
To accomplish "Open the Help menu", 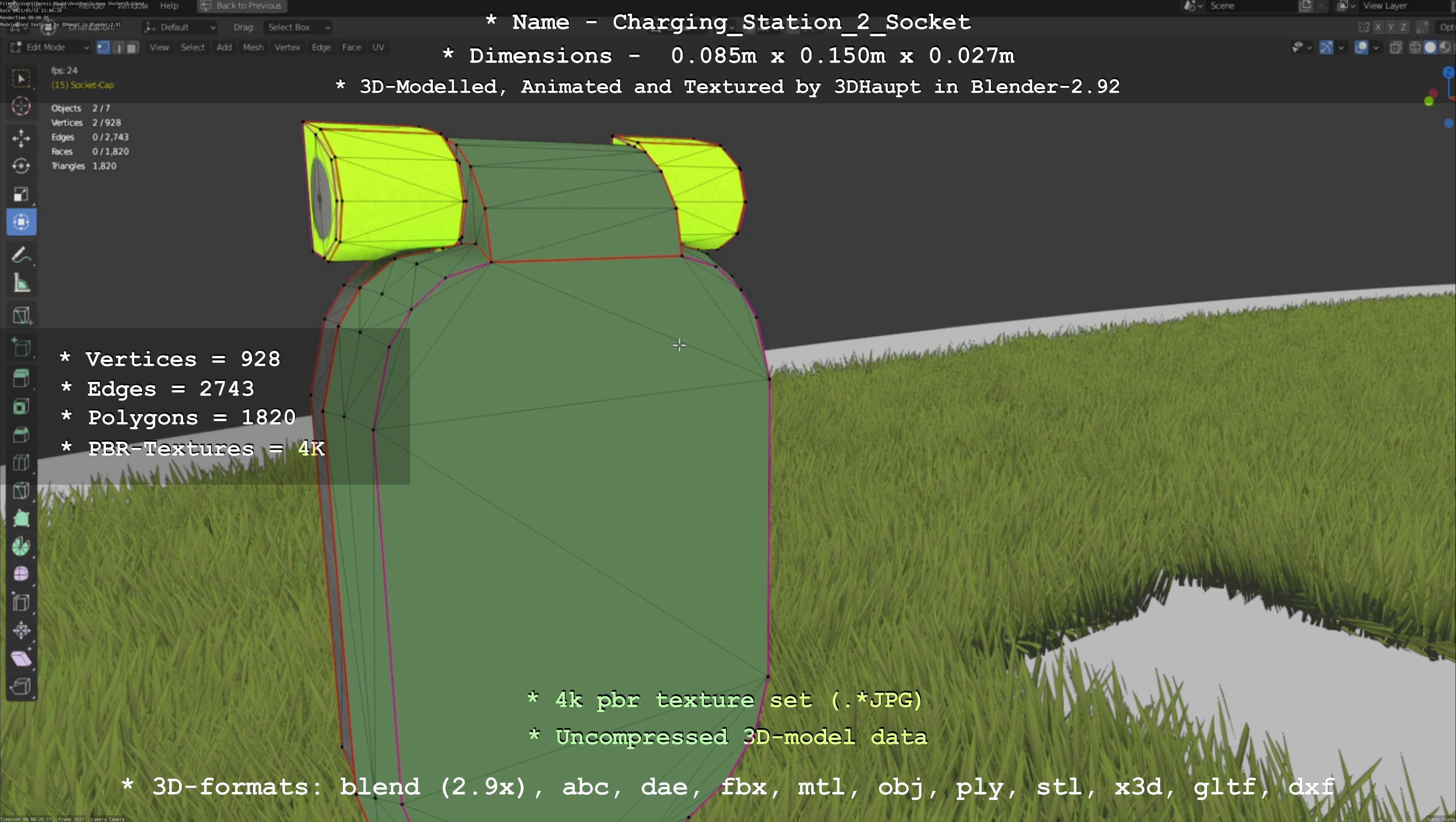I will (x=169, y=6).
